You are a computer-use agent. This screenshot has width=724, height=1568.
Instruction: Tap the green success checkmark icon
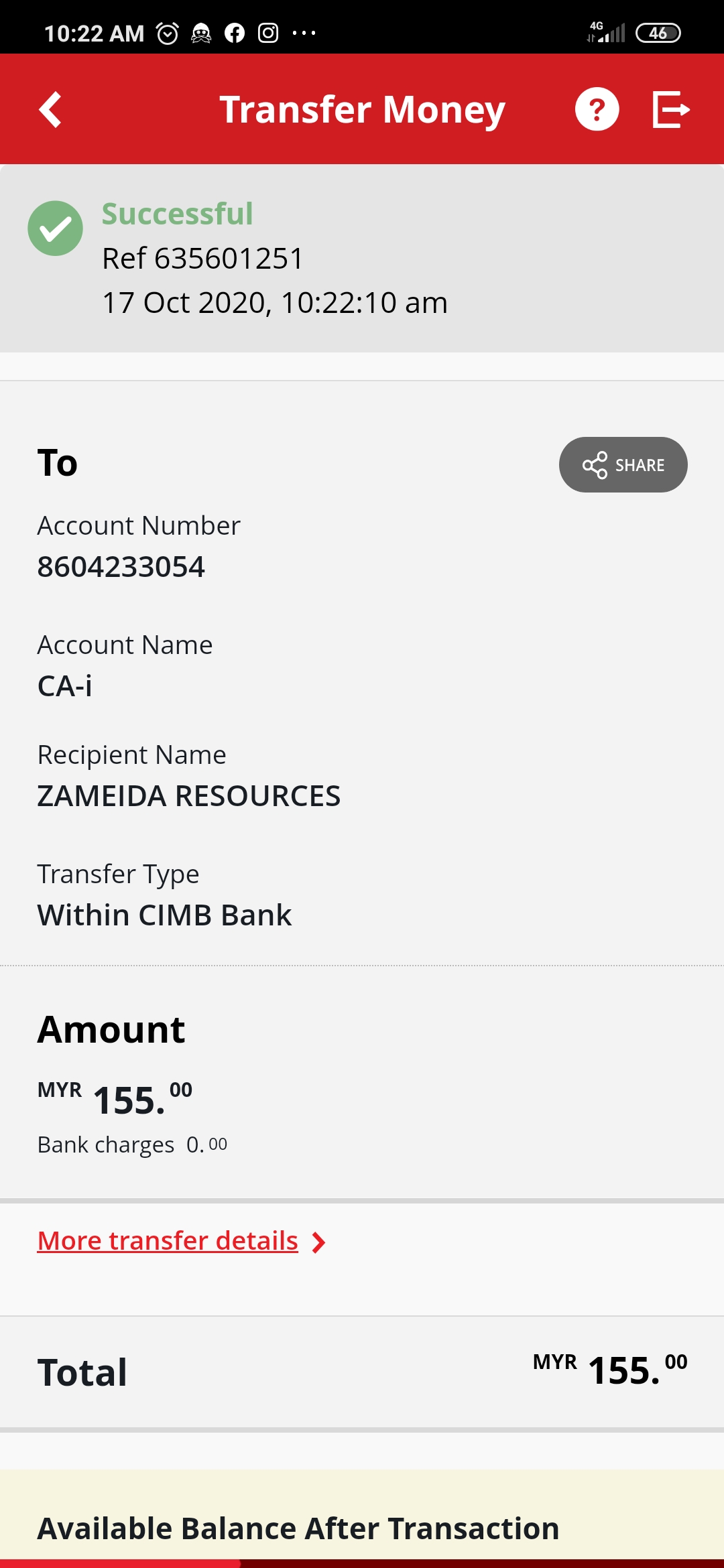[55, 228]
